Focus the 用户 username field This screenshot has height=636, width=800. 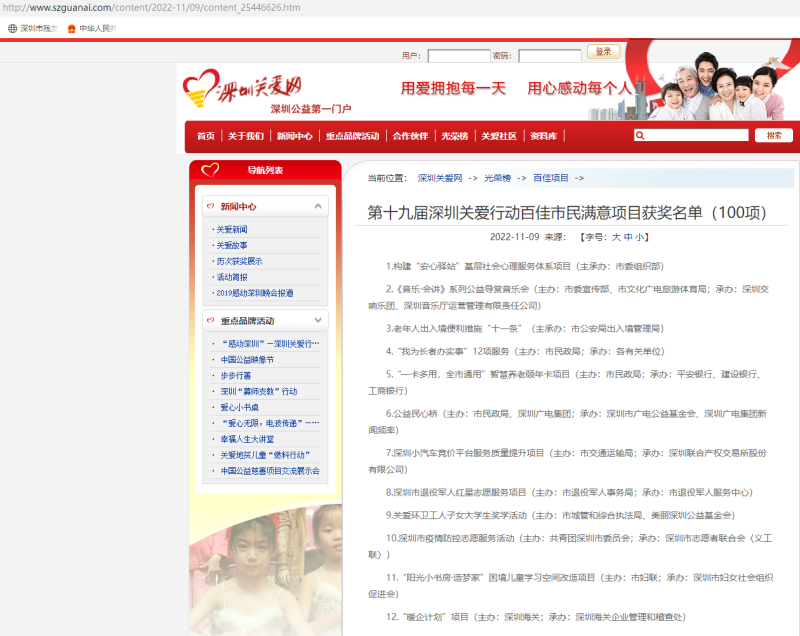[459, 56]
